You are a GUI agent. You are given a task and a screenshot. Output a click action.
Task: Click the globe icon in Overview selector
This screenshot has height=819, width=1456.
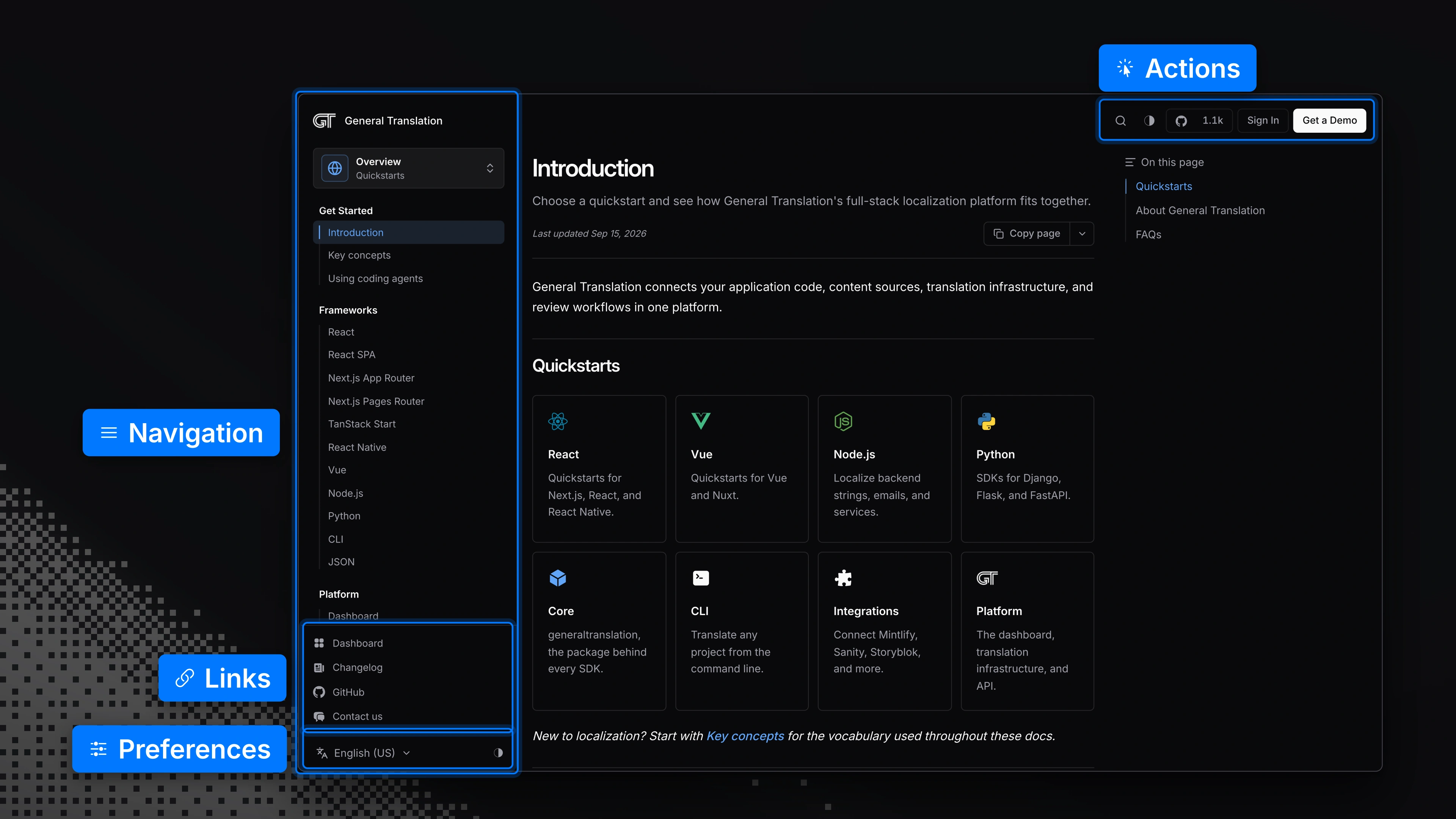point(335,168)
